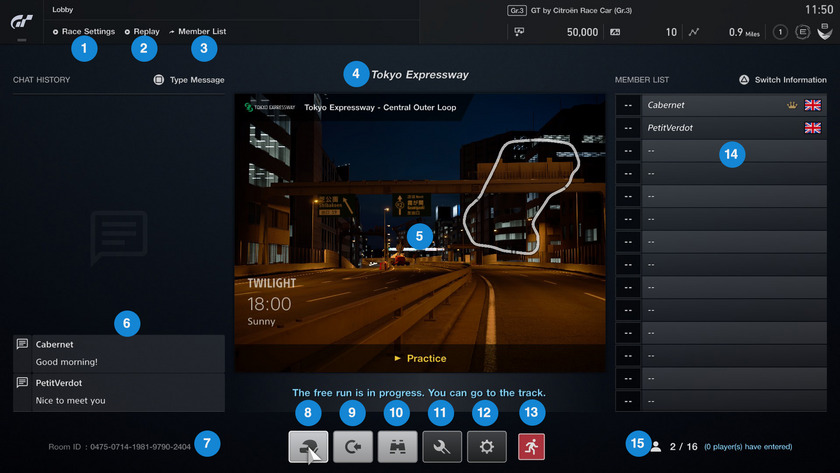Click the driver profile avatar icon

pyautogui.click(x=825, y=32)
